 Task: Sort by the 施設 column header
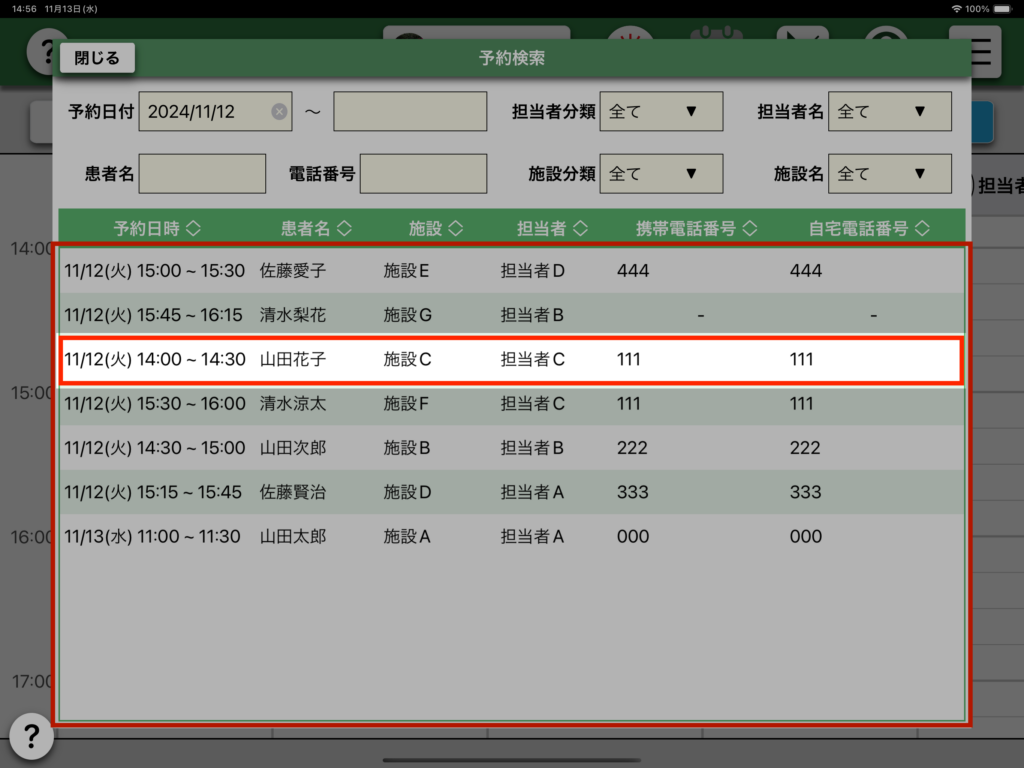point(436,229)
